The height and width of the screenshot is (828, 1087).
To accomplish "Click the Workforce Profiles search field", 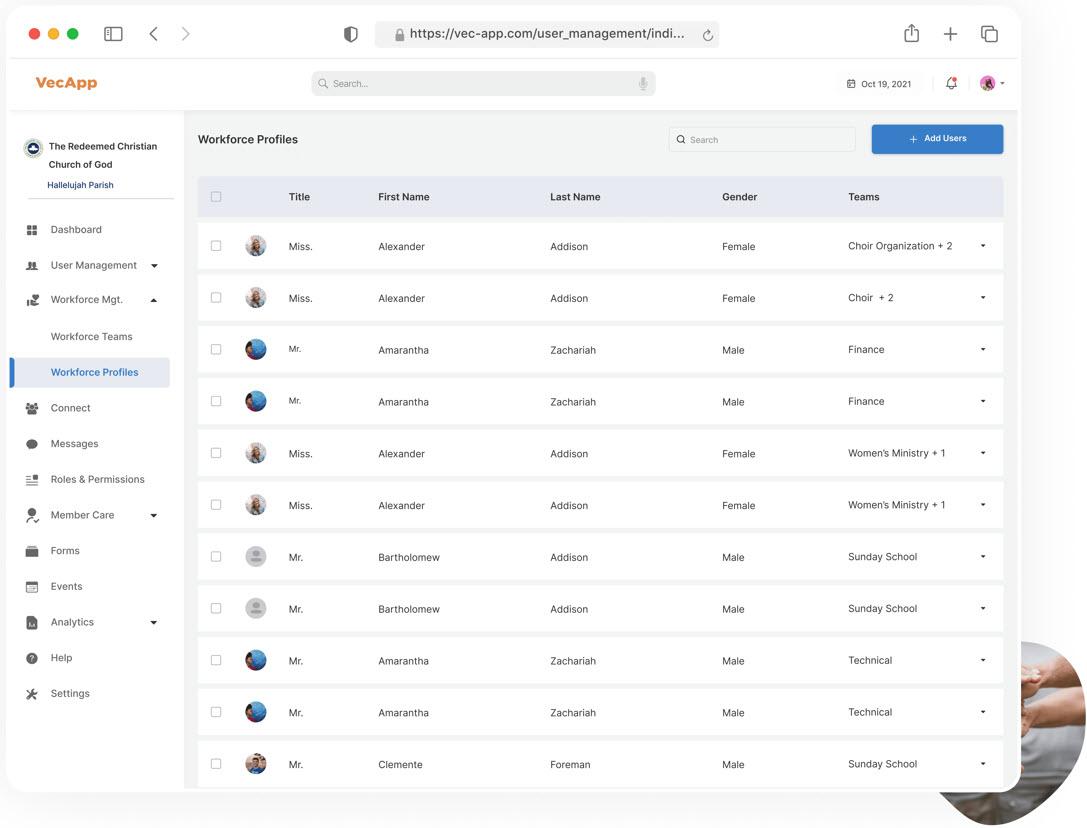I will coord(762,140).
